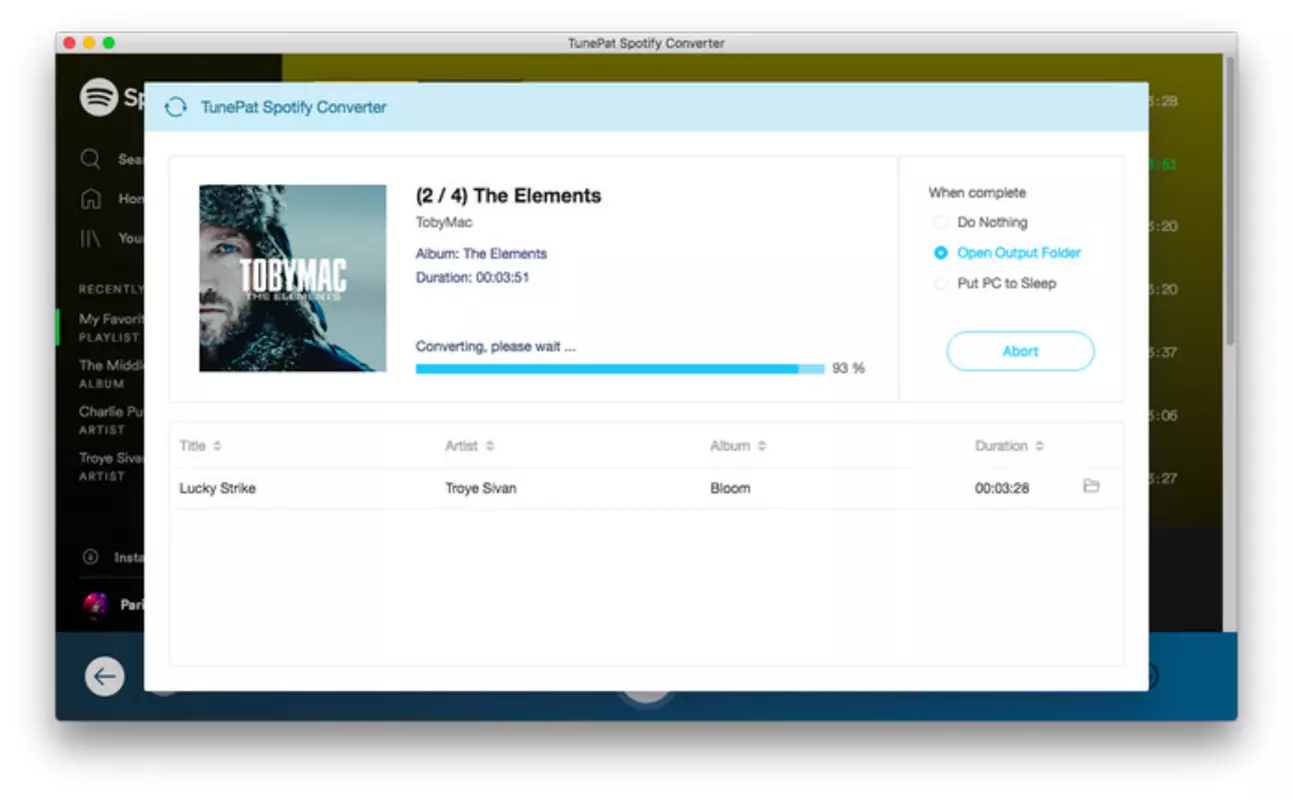Click the Bloom album cell
The height and width of the screenshot is (800, 1293).
pyautogui.click(x=730, y=488)
